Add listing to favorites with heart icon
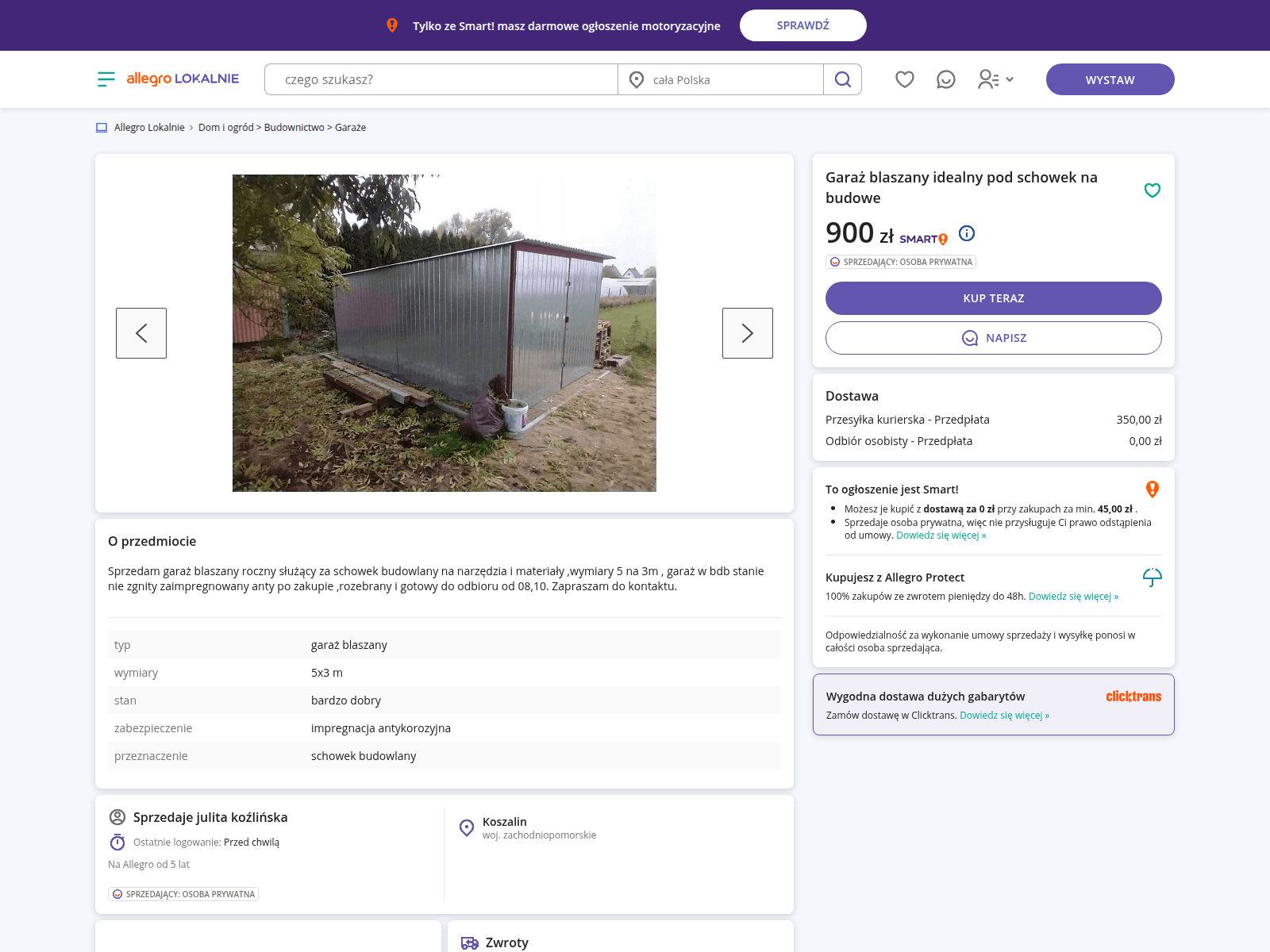Screen dimensions: 1270x952 click(x=1153, y=190)
